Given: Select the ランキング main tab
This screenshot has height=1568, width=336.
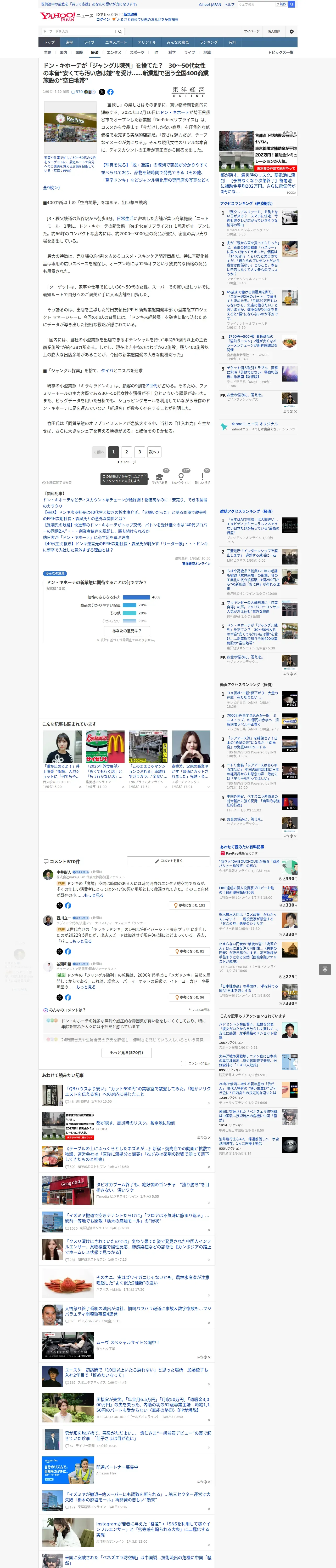Looking at the screenshot, I should 209,43.
